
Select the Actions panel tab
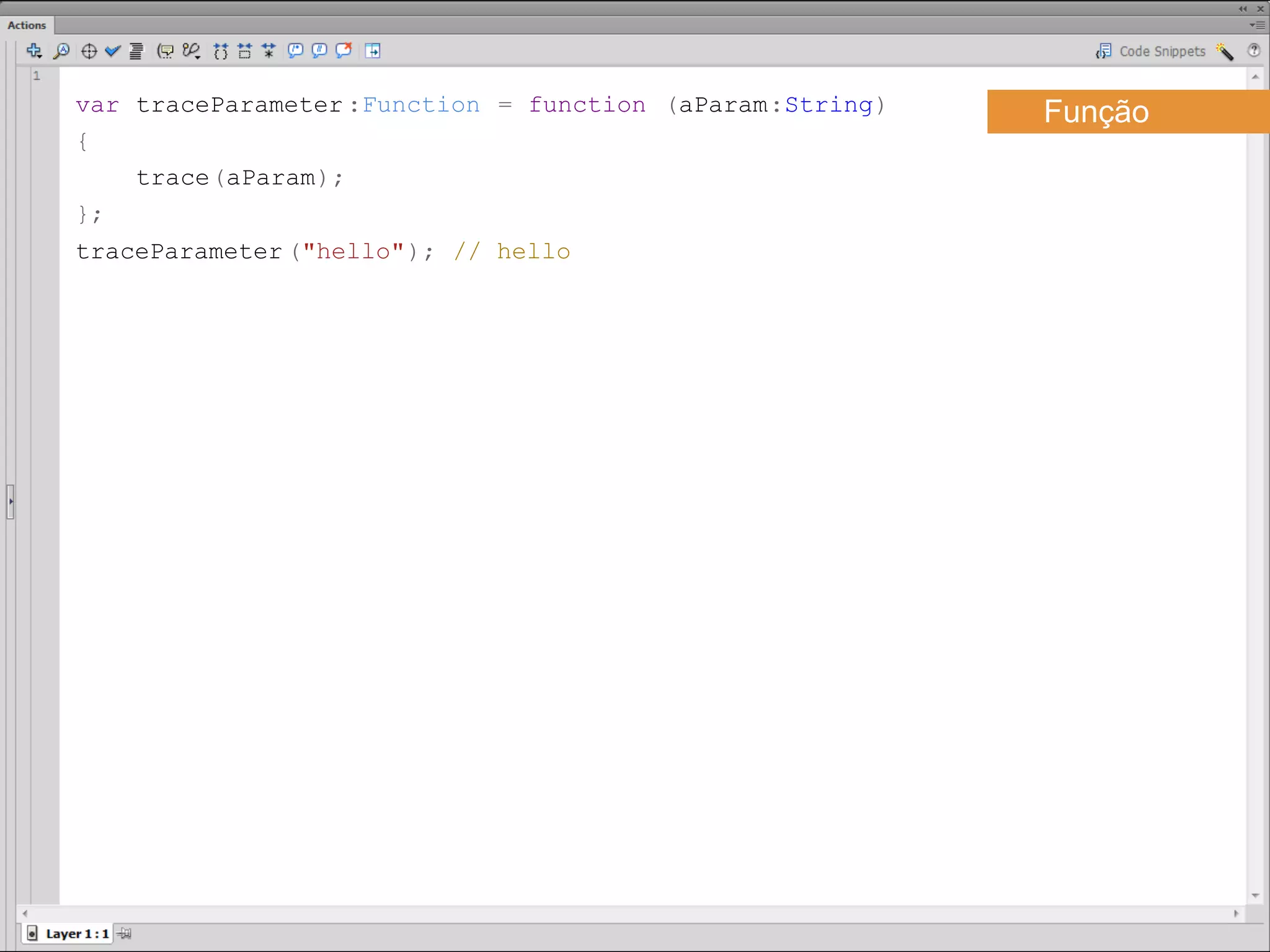[x=27, y=25]
